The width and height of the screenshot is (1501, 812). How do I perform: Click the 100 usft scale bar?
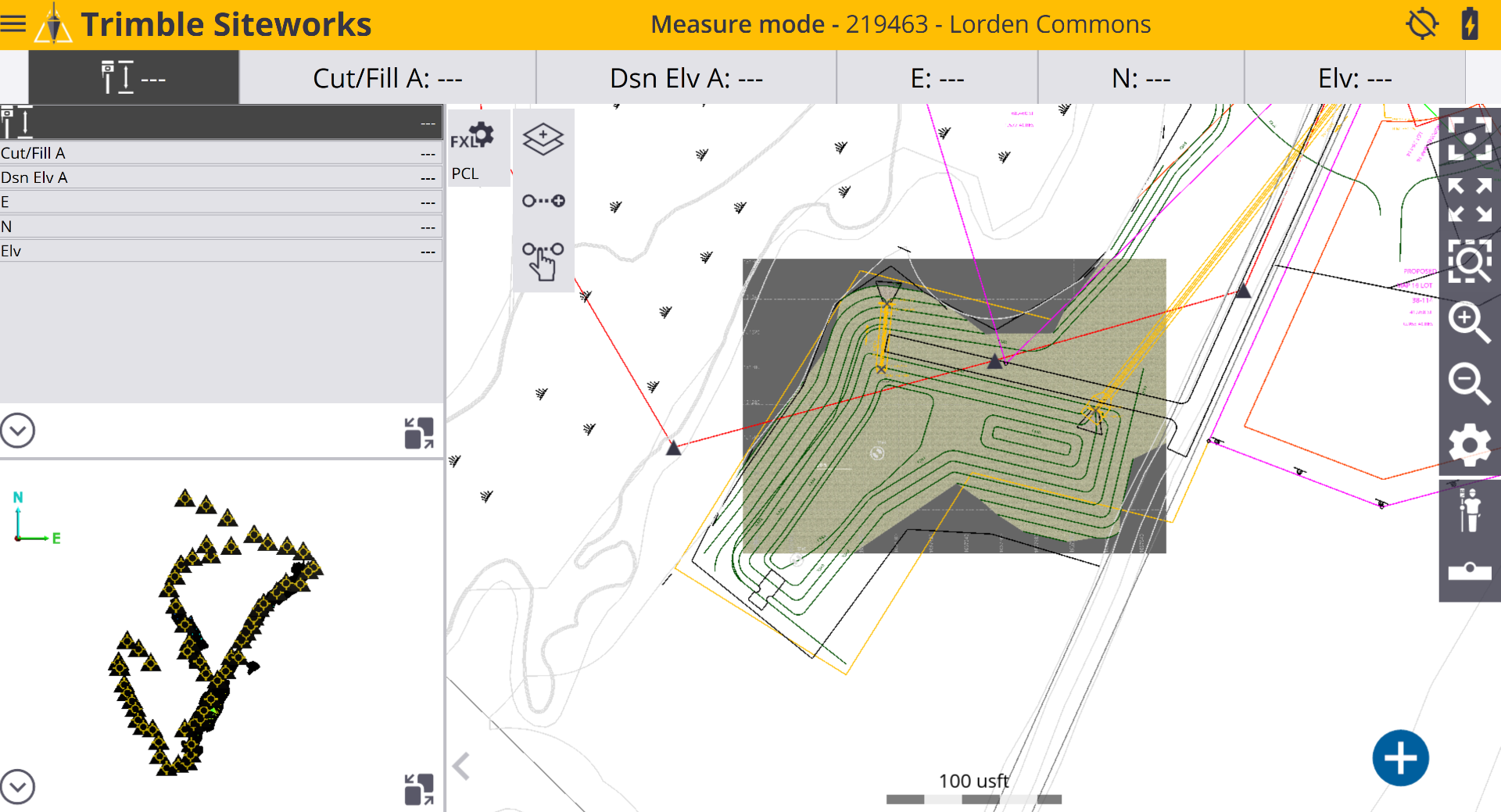[x=974, y=789]
